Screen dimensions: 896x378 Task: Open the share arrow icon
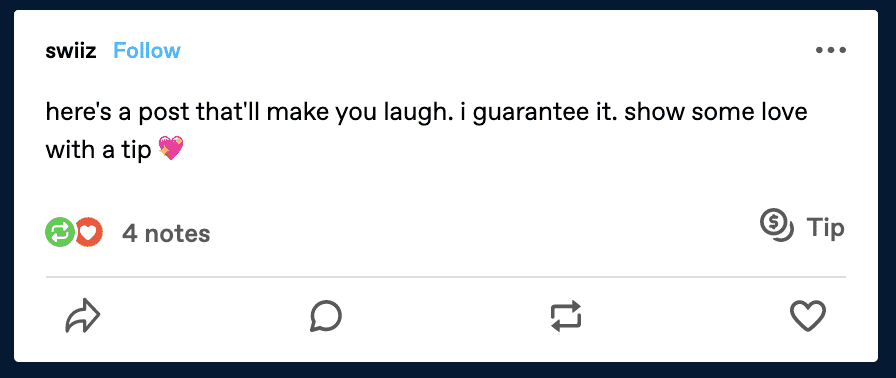[83, 315]
